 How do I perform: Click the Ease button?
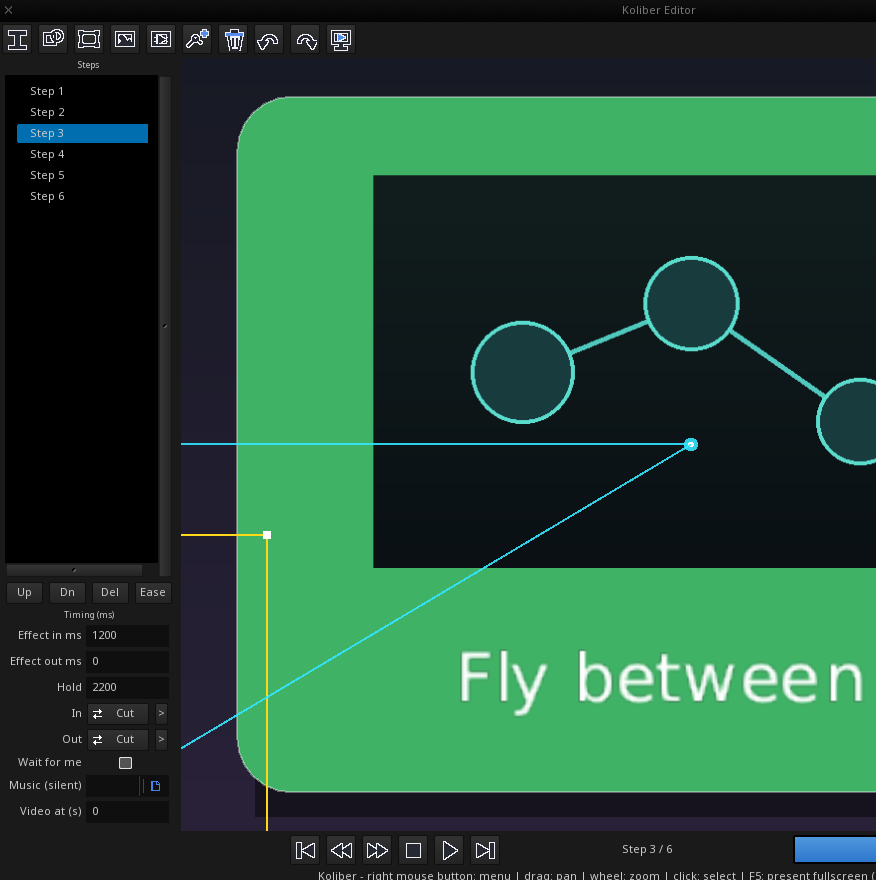pos(153,592)
